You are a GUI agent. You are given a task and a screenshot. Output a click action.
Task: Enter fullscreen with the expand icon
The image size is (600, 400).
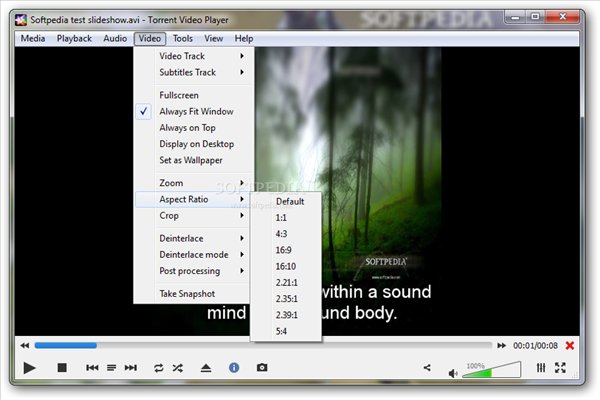point(560,368)
